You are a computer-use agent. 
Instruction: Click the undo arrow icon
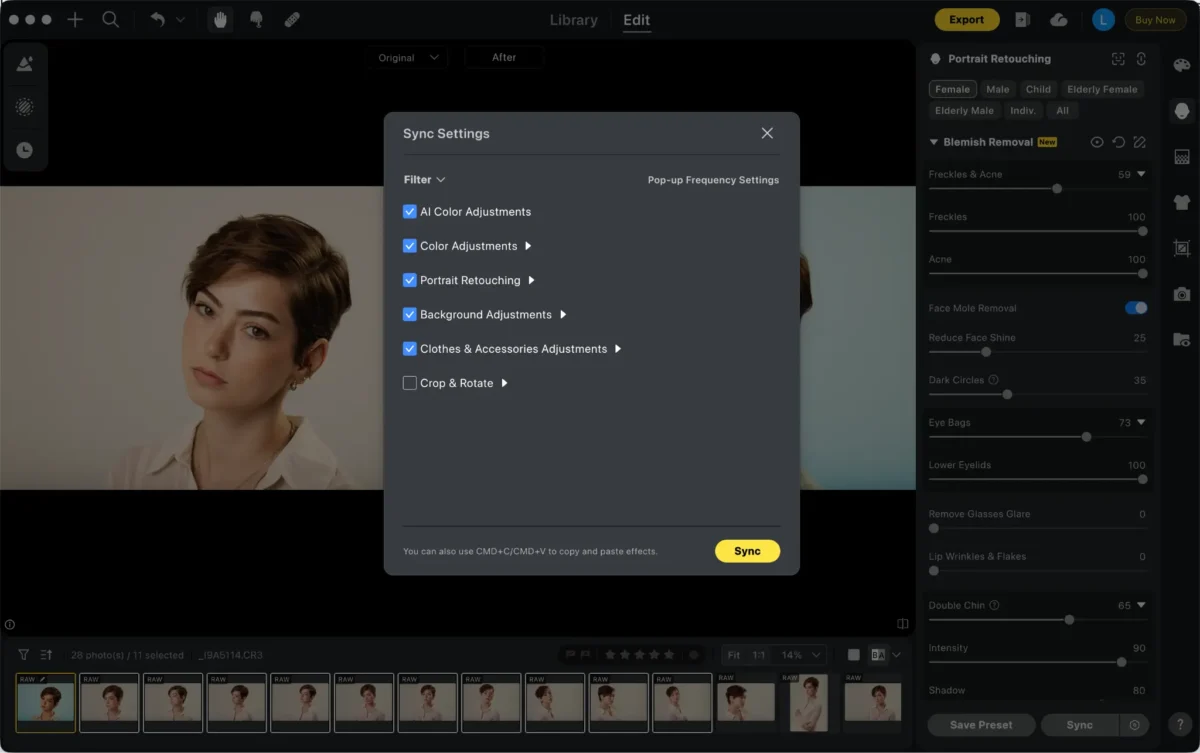158,20
